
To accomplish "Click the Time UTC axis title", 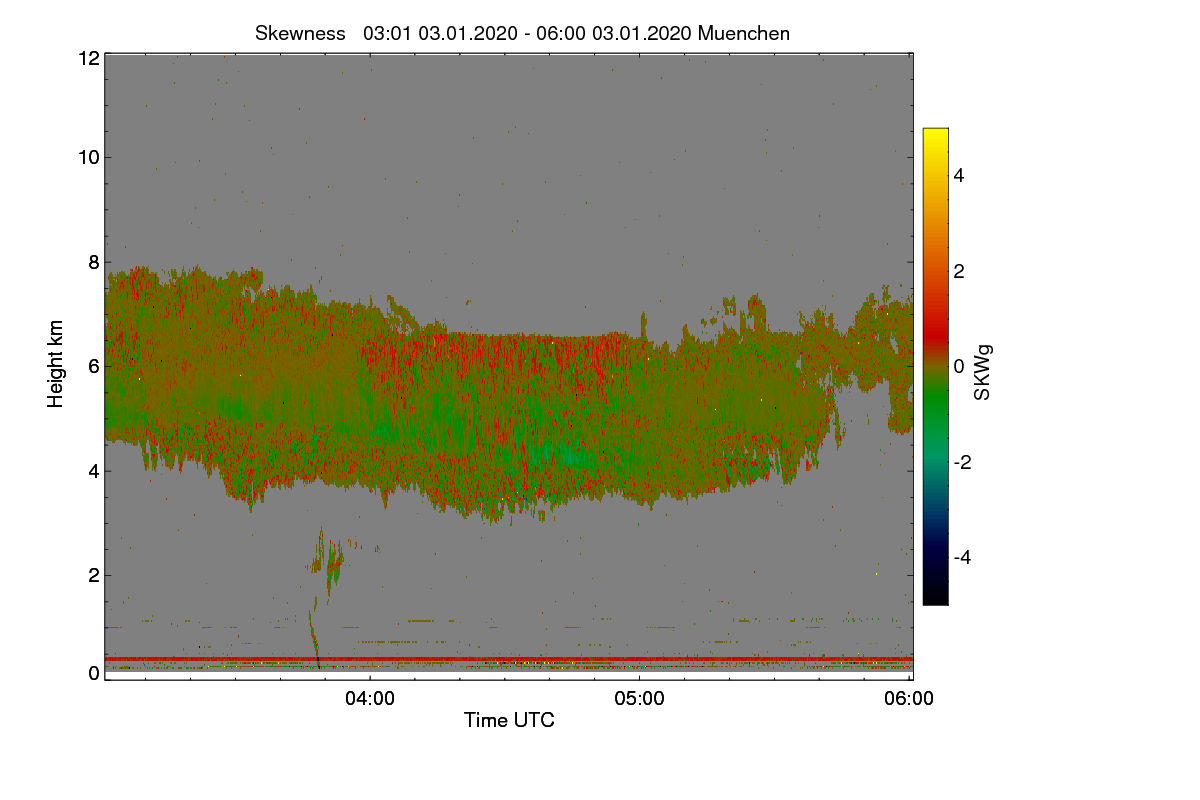I will coord(509,720).
